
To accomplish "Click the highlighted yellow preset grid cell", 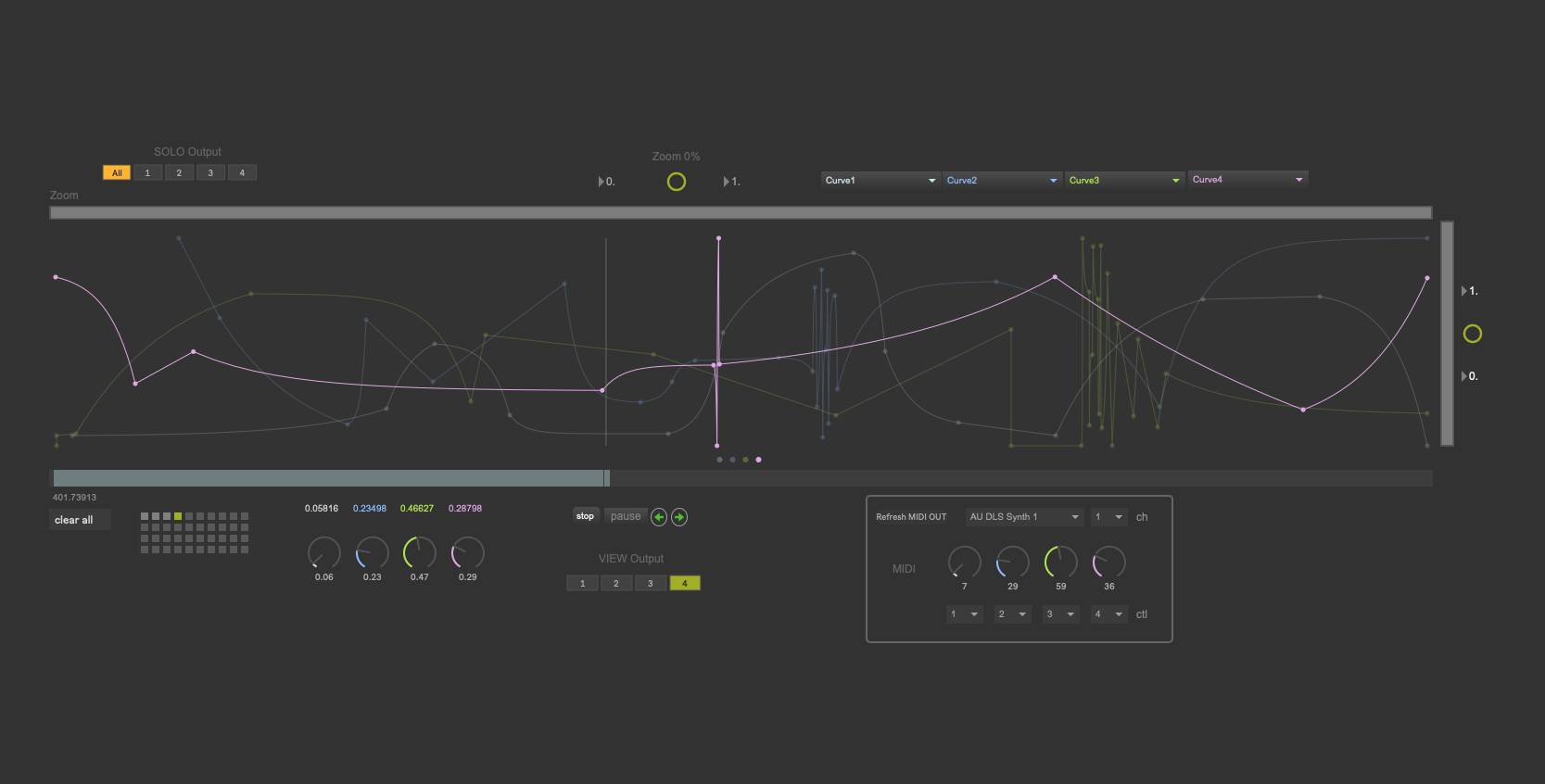I will point(178,516).
